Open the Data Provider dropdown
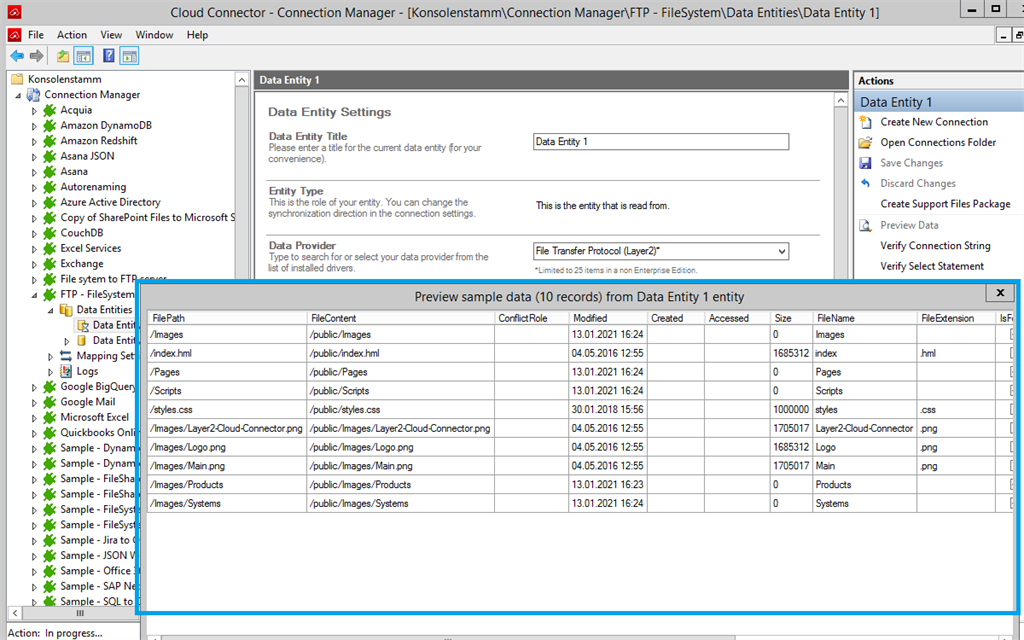Viewport: 1024px width, 640px height. coord(781,252)
